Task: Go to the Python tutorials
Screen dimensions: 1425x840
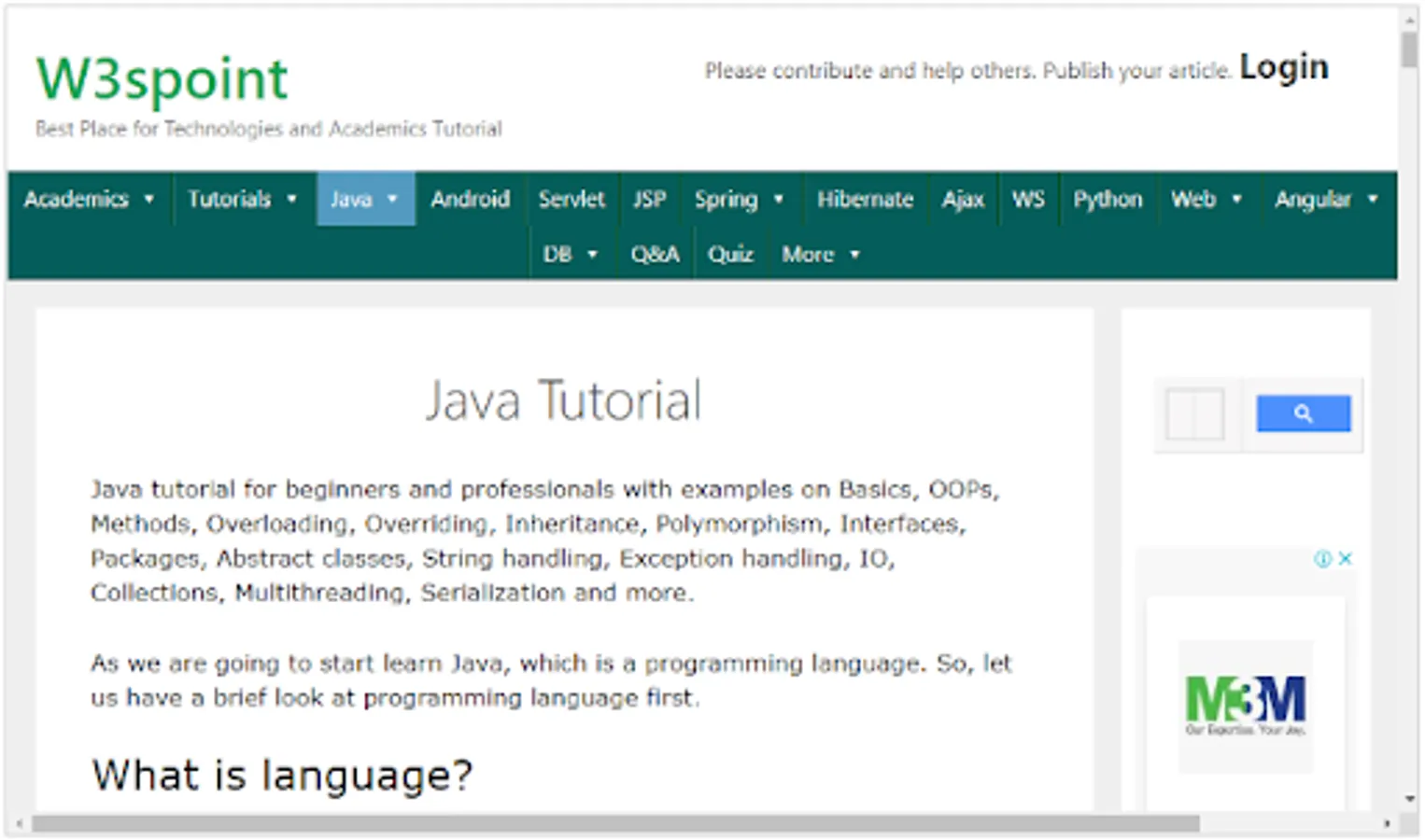Action: 1108,199
